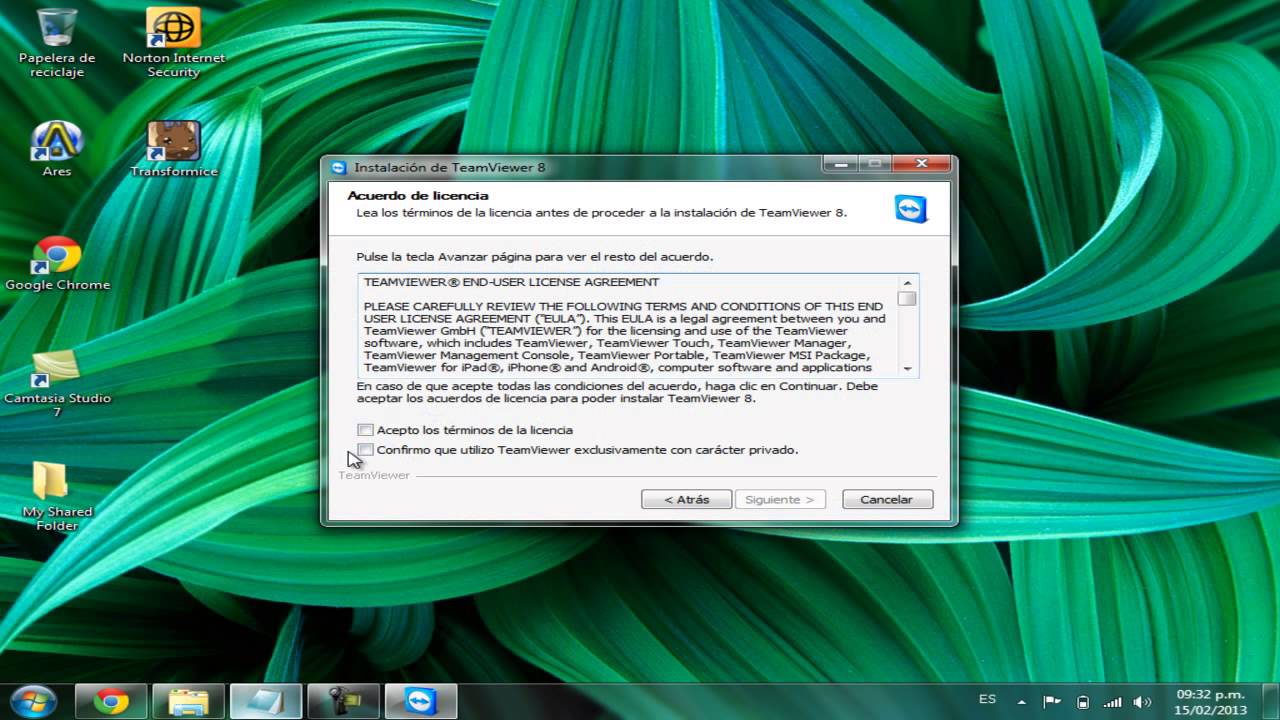The width and height of the screenshot is (1280, 720).
Task: Show hidden system tray icons
Action: (1021, 701)
